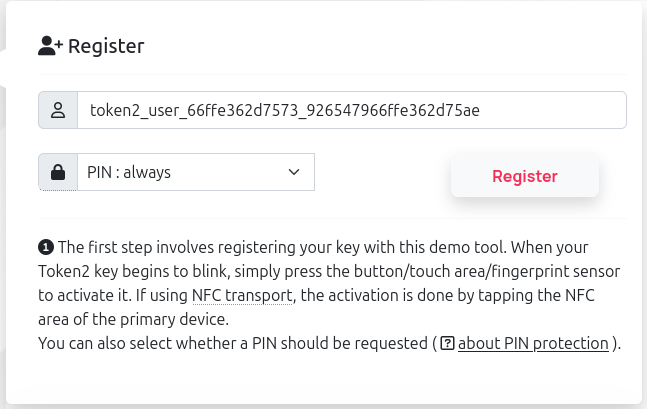
Task: Focus the token2_user username input field
Action: pos(352,110)
